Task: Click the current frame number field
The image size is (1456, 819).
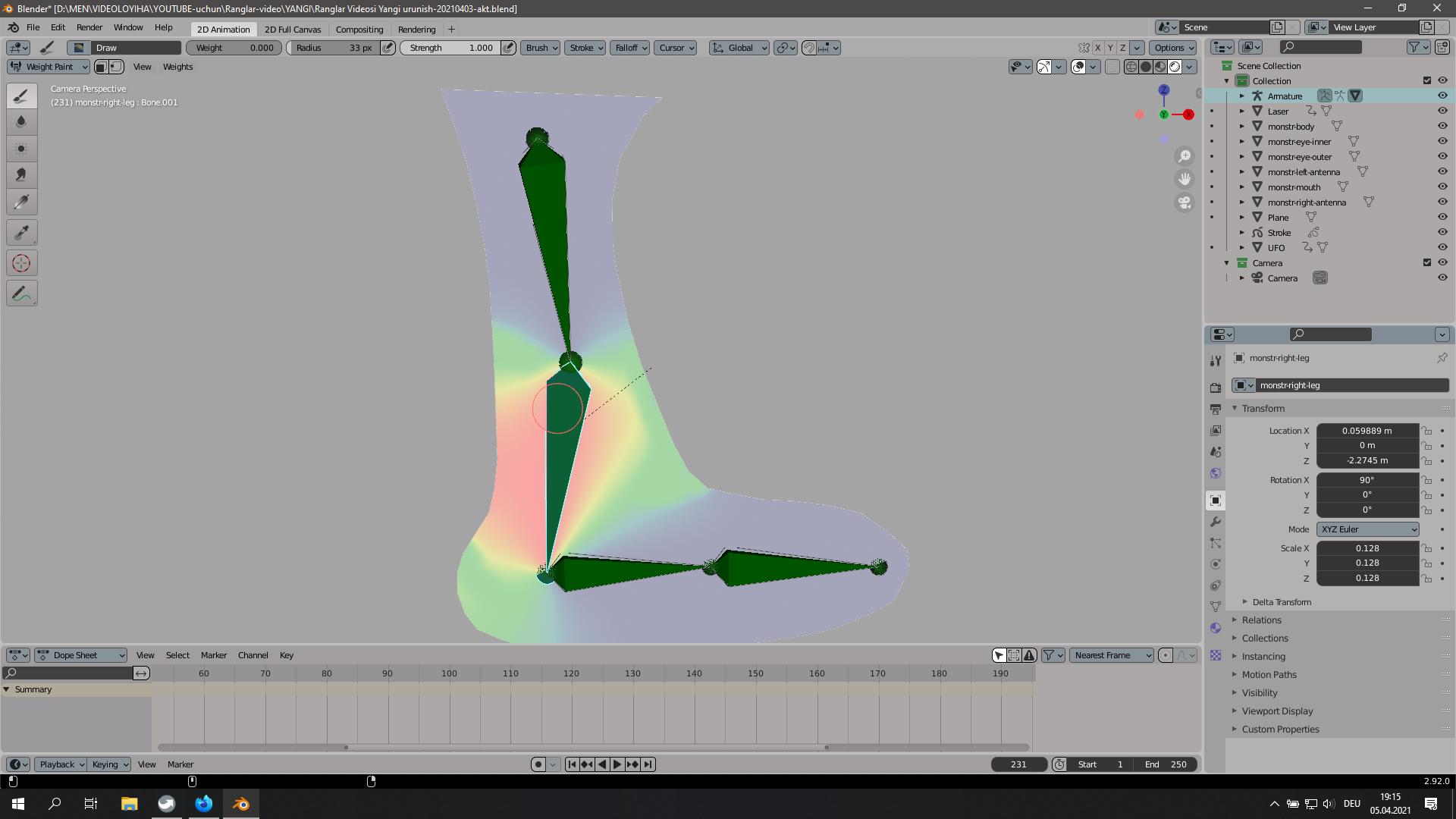Action: 1018,764
